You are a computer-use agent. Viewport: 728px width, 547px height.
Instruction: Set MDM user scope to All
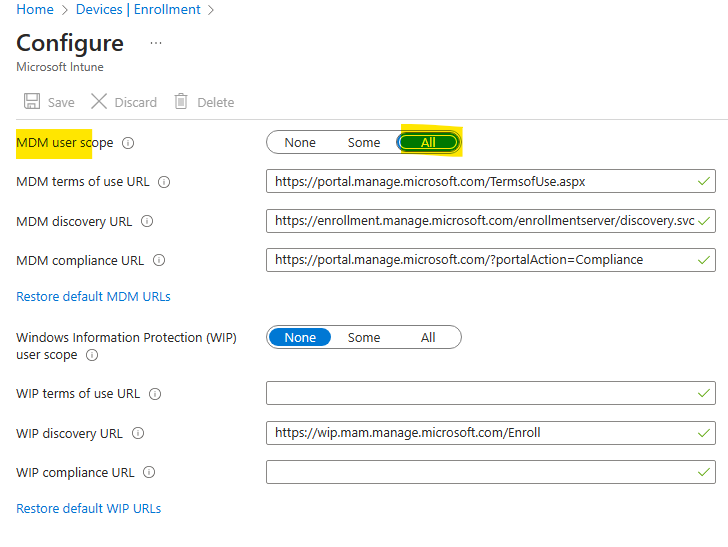tap(428, 143)
